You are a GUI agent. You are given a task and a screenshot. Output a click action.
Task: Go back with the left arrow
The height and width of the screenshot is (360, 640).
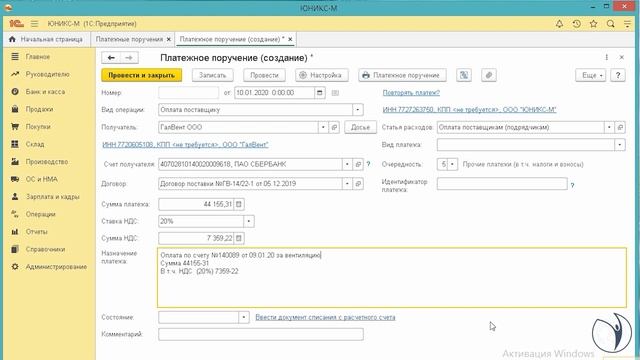point(111,58)
